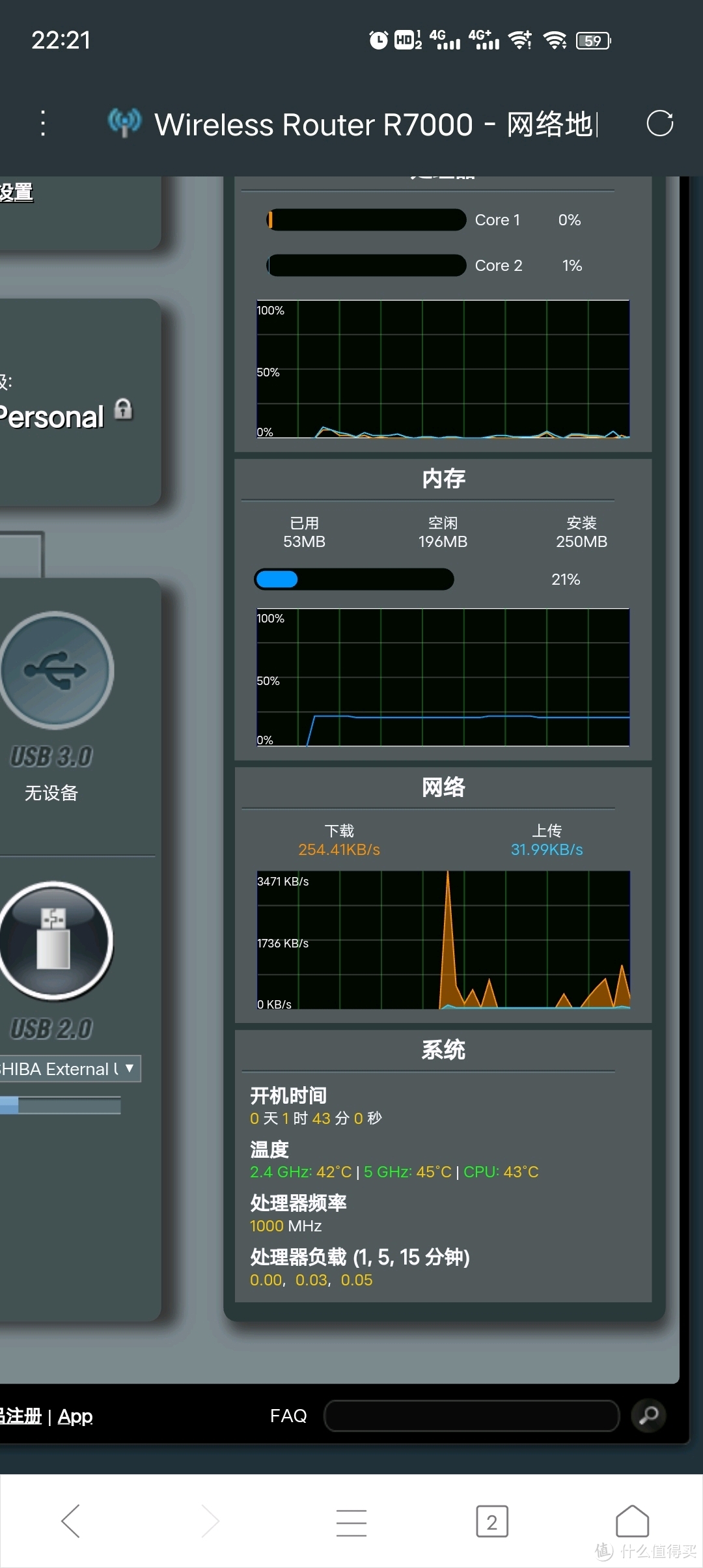Tap the page title address bar

tap(376, 124)
